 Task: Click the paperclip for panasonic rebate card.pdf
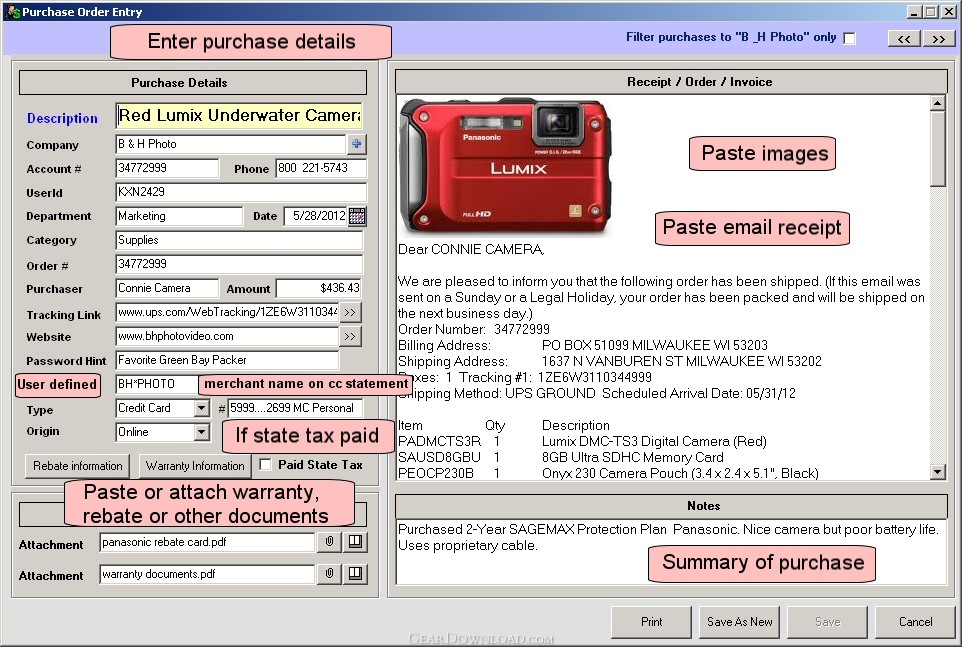[329, 542]
